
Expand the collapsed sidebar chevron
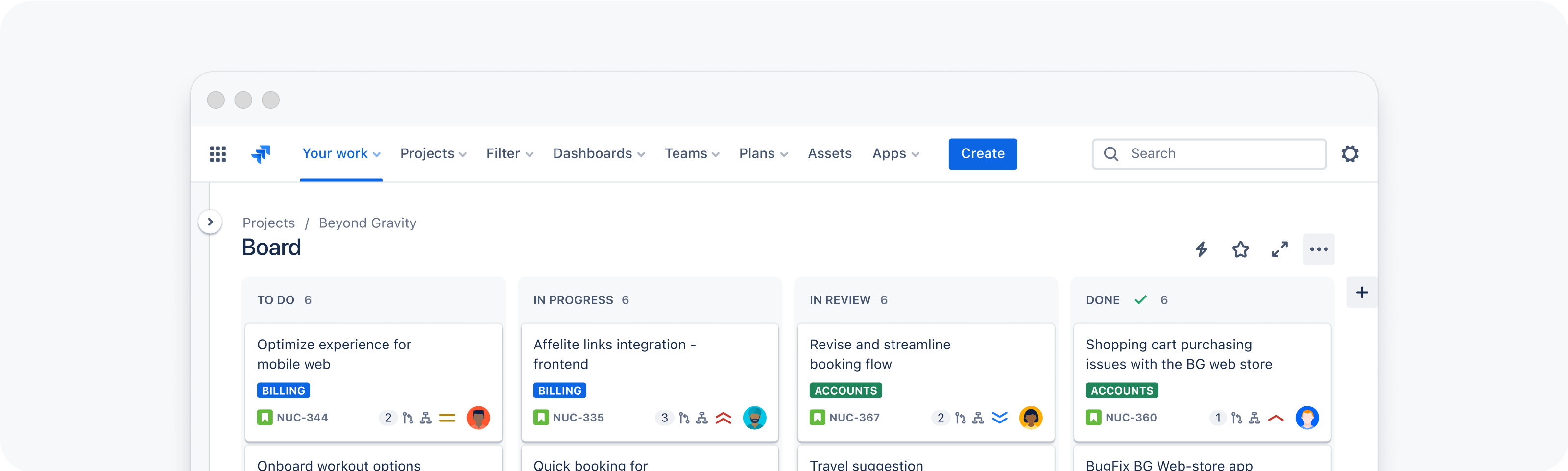click(210, 222)
